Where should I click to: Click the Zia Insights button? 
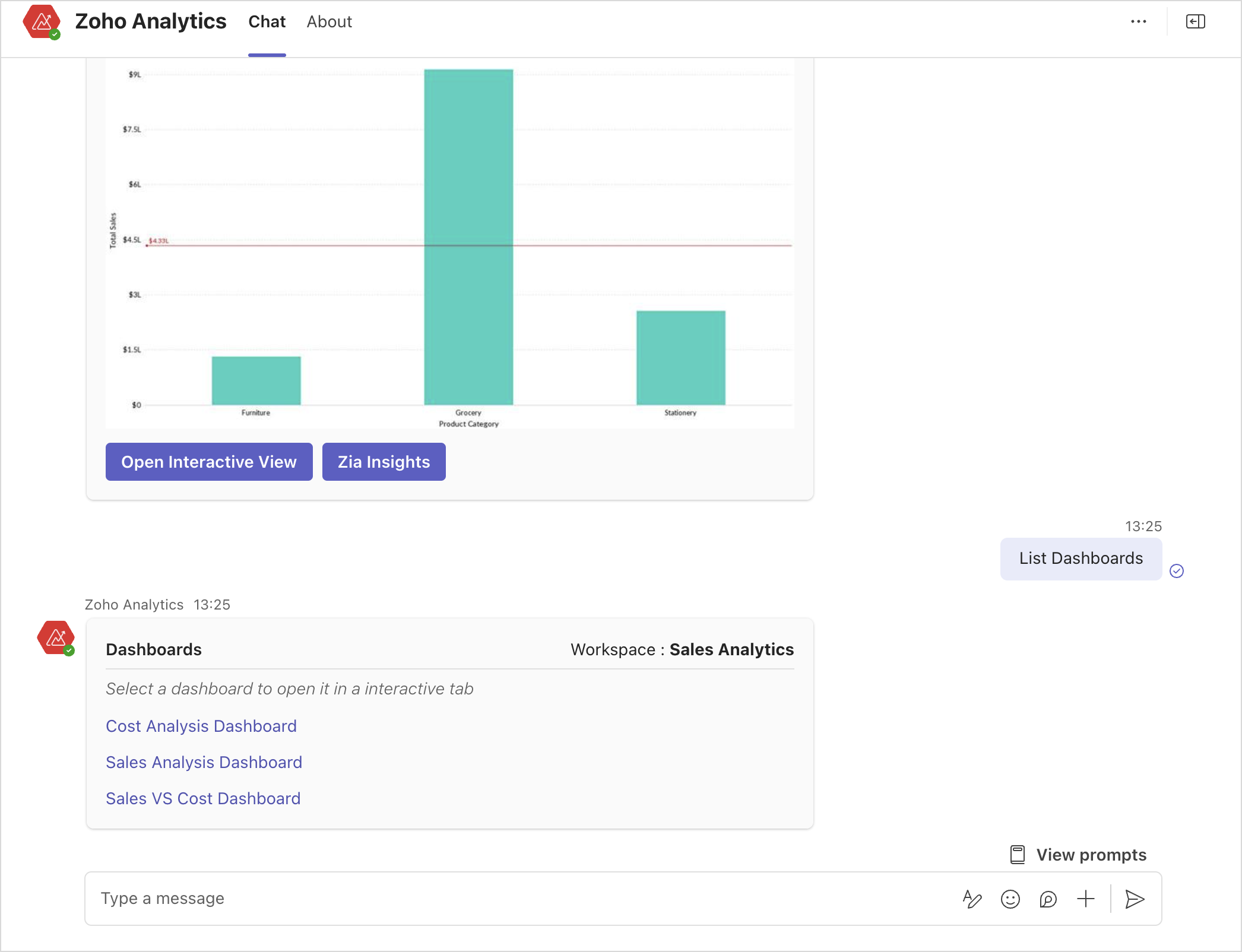pyautogui.click(x=384, y=462)
